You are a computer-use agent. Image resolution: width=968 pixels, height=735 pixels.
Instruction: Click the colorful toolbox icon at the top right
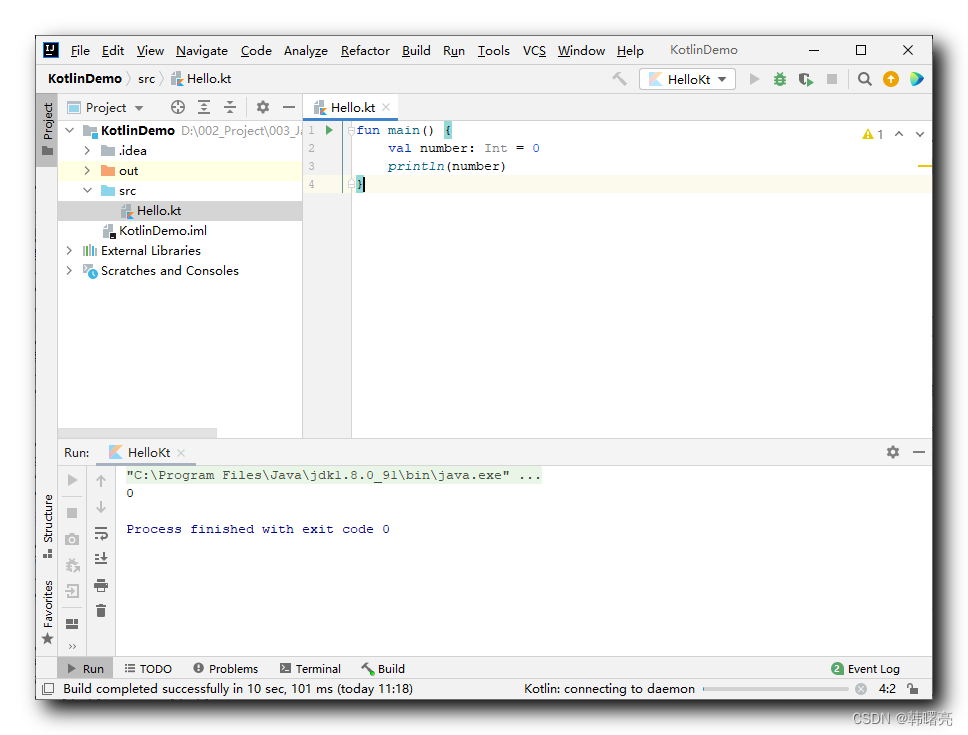point(916,79)
